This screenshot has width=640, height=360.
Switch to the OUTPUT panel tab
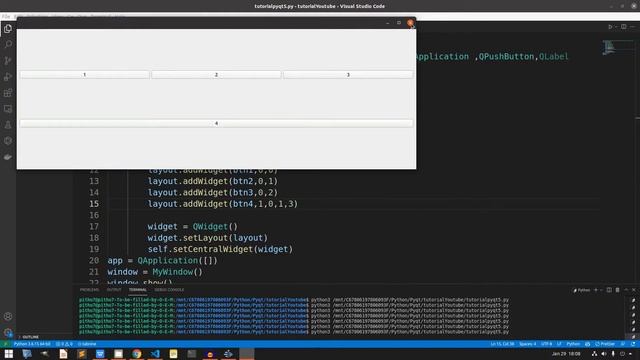(x=114, y=290)
